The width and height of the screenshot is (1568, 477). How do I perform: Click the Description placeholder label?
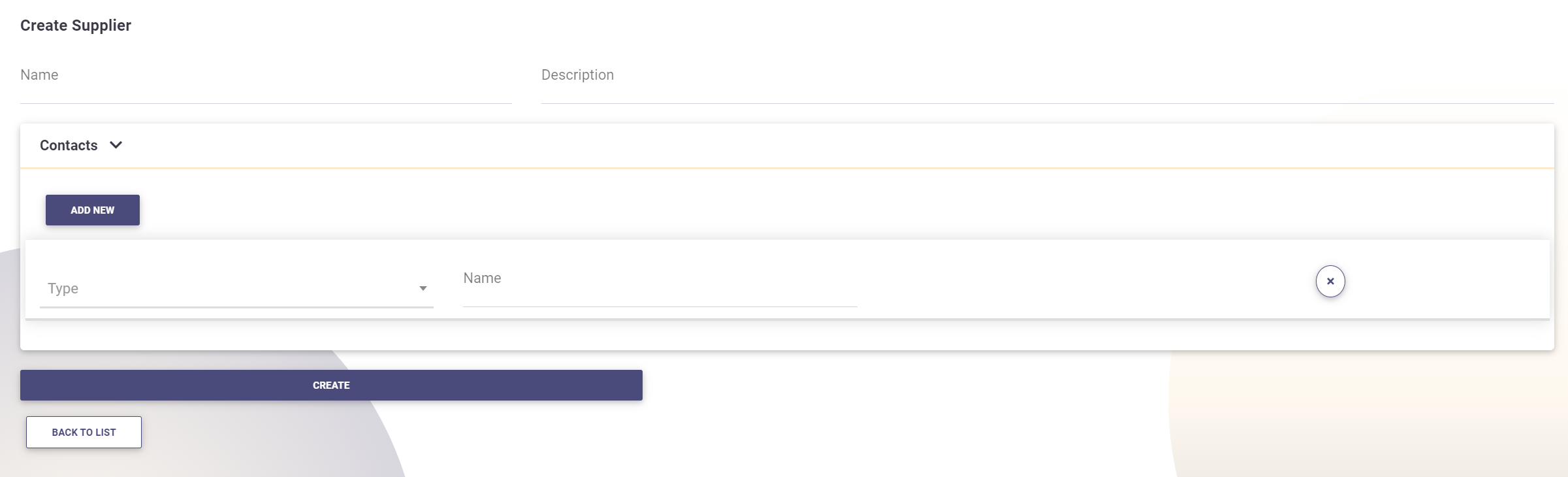(577, 75)
